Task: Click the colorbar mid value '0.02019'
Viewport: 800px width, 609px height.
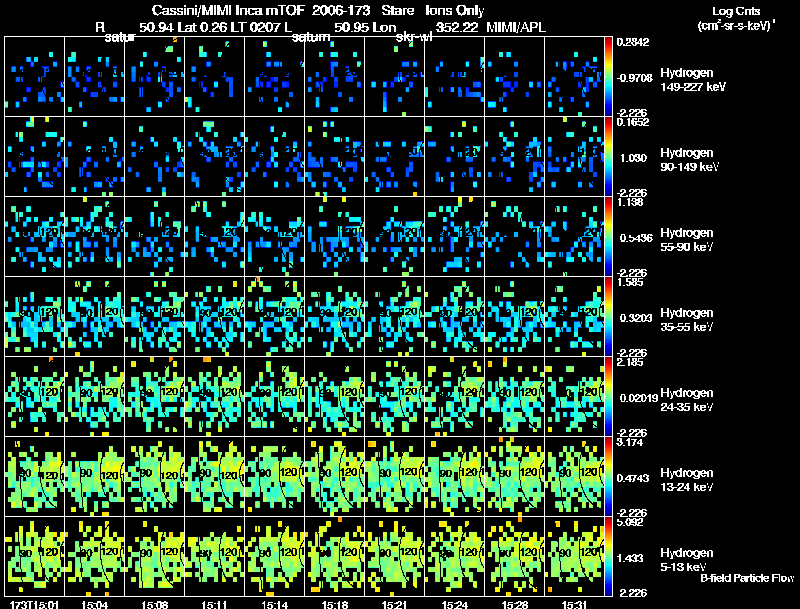Action: click(x=638, y=398)
